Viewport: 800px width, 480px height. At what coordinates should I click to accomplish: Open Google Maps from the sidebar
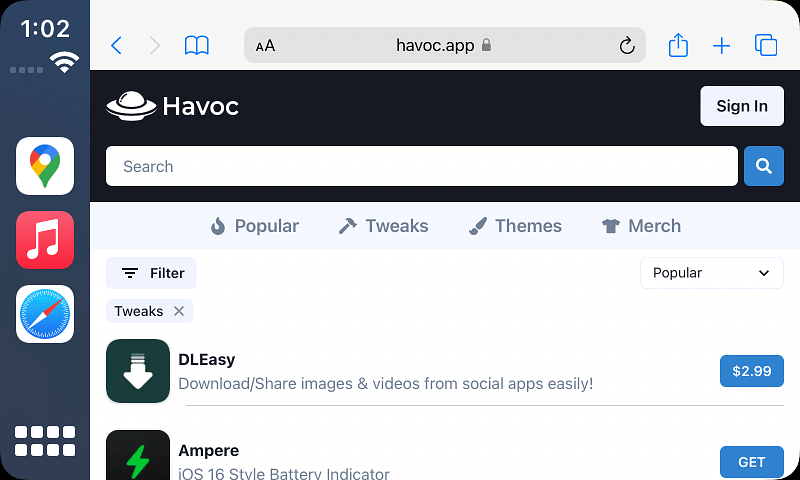tap(45, 166)
